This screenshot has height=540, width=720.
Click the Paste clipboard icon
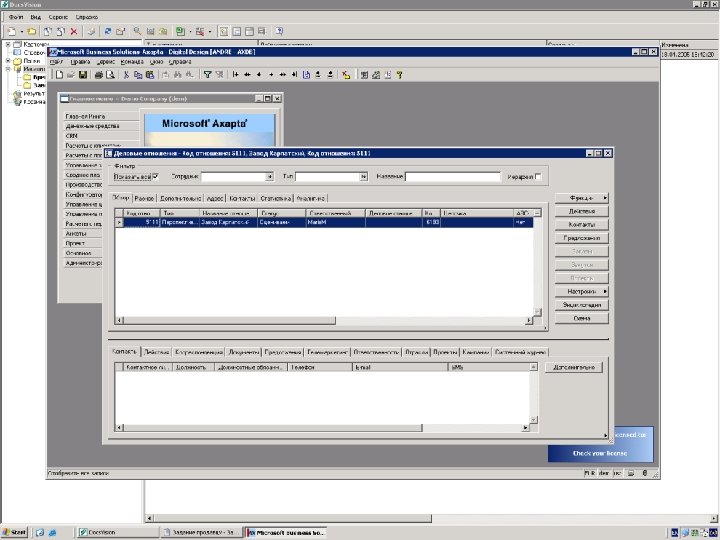(x=150, y=74)
